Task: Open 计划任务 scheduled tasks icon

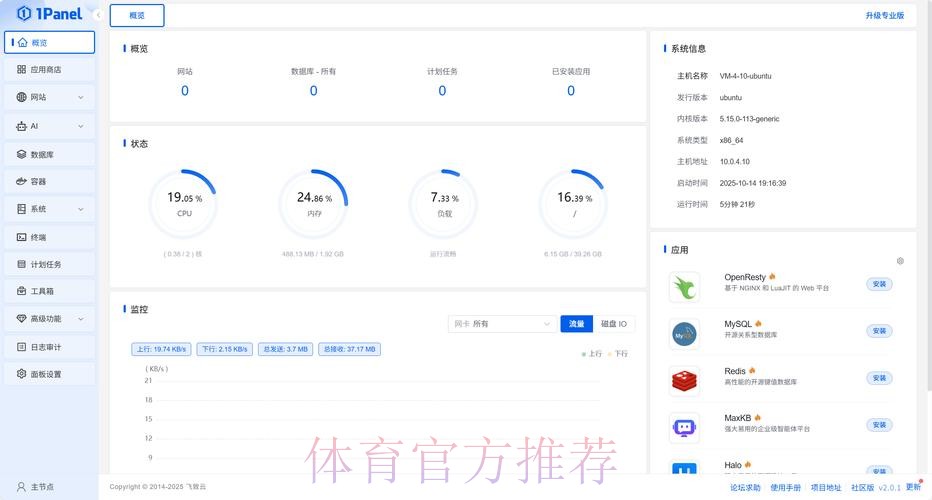Action: 21,264
